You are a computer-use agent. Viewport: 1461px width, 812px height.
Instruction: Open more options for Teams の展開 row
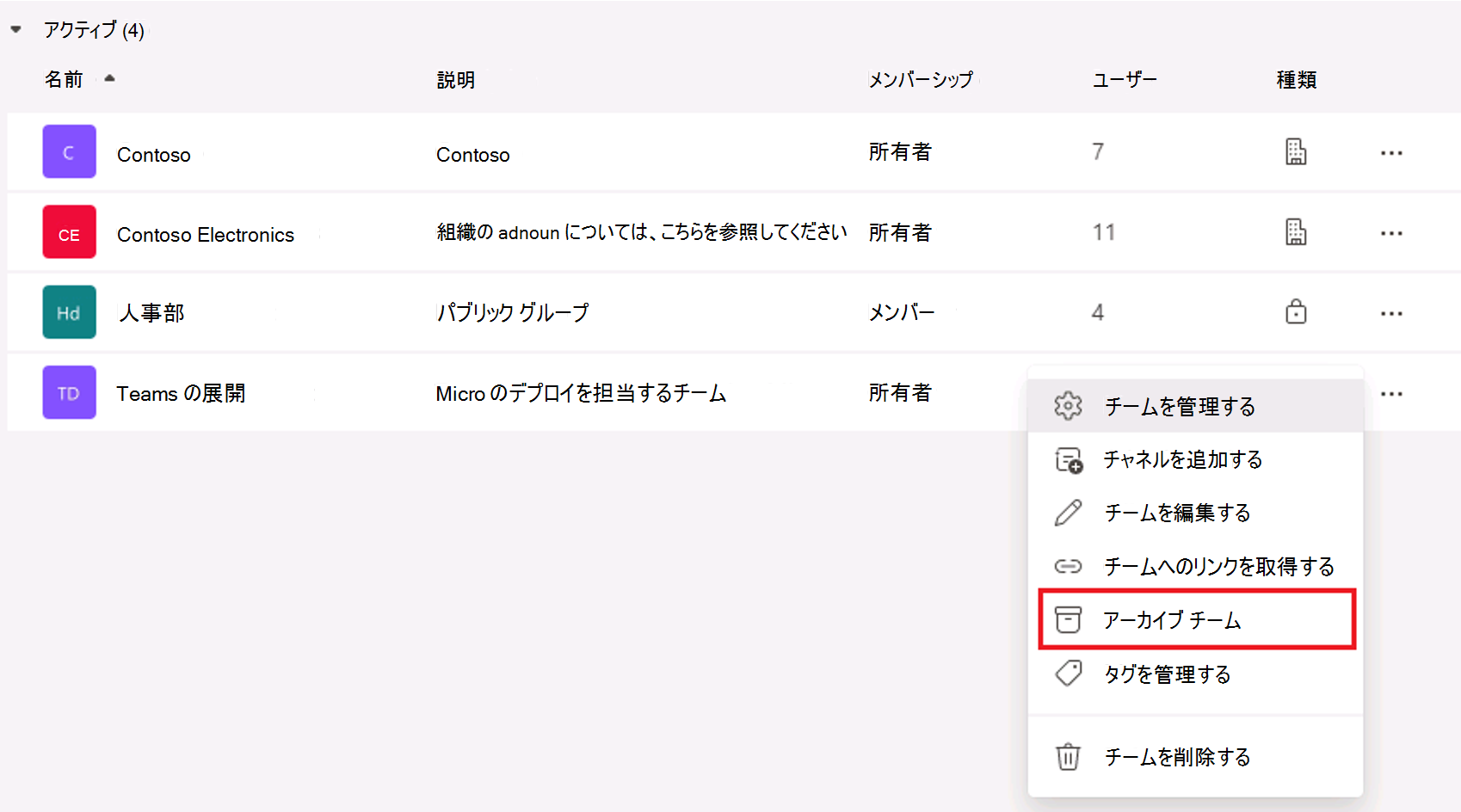[x=1391, y=394]
